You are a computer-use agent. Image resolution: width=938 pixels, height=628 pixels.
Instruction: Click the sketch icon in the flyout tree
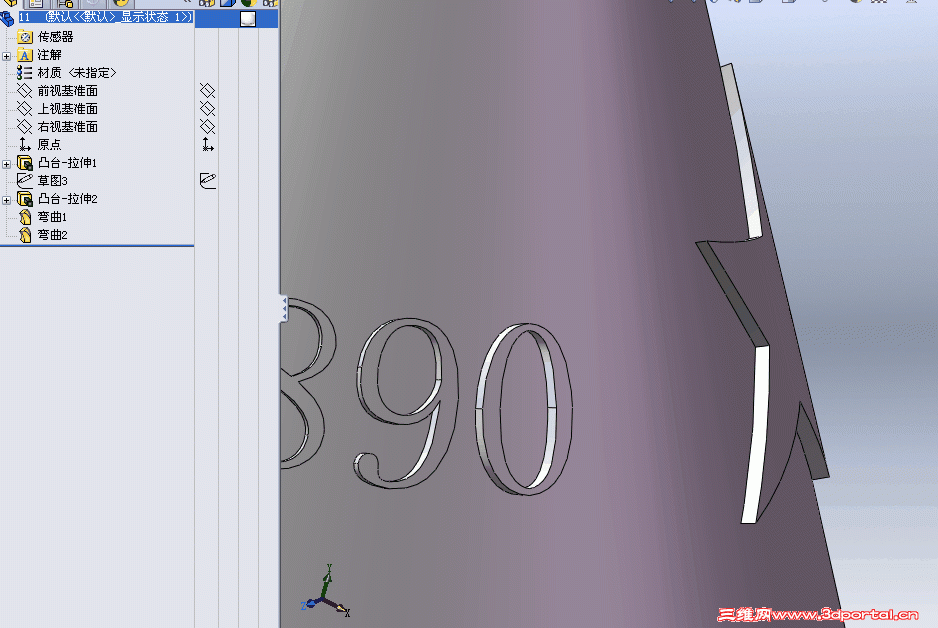[x=206, y=180]
